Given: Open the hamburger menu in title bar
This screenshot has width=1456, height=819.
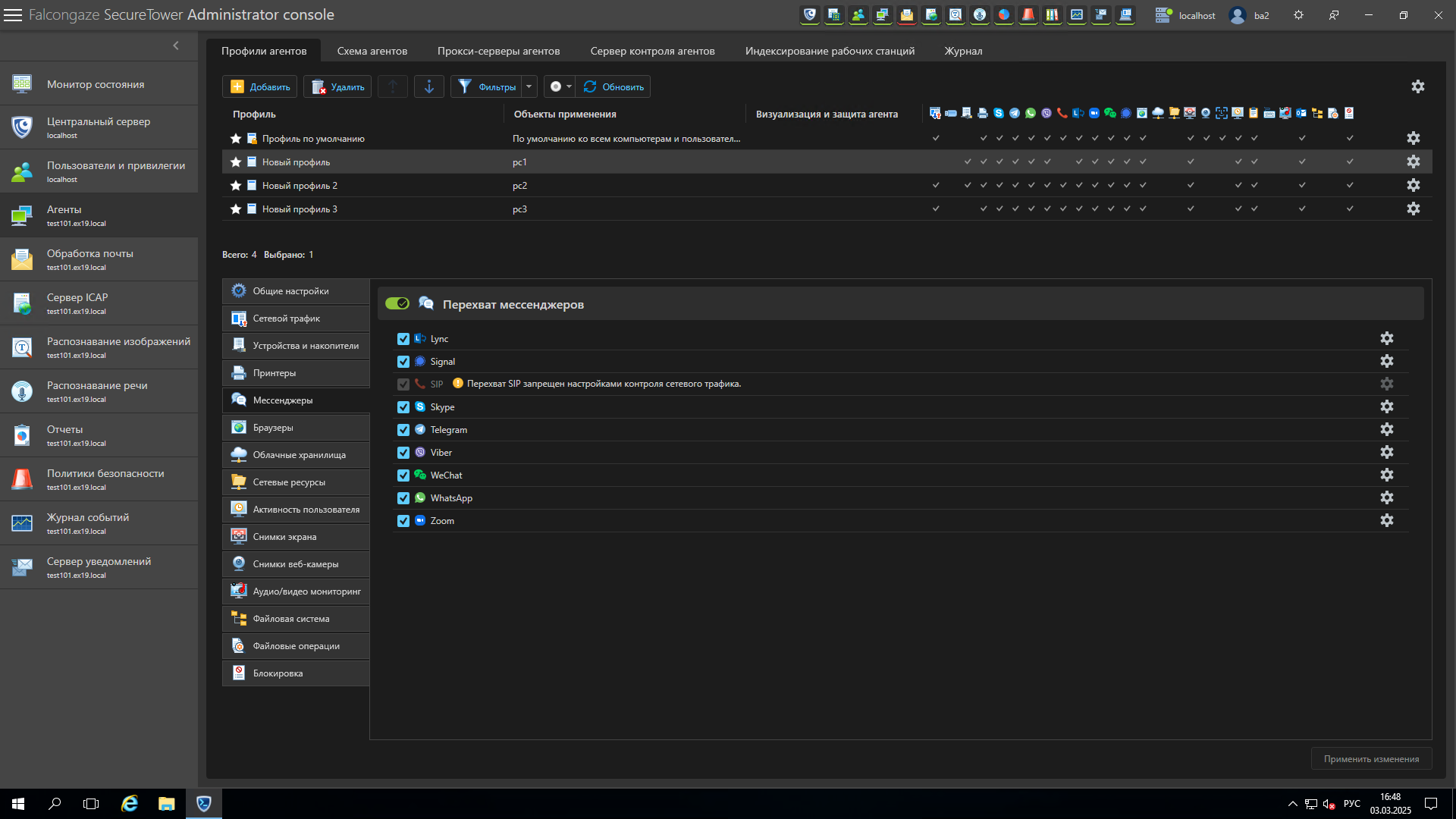Looking at the screenshot, I should 13,15.
